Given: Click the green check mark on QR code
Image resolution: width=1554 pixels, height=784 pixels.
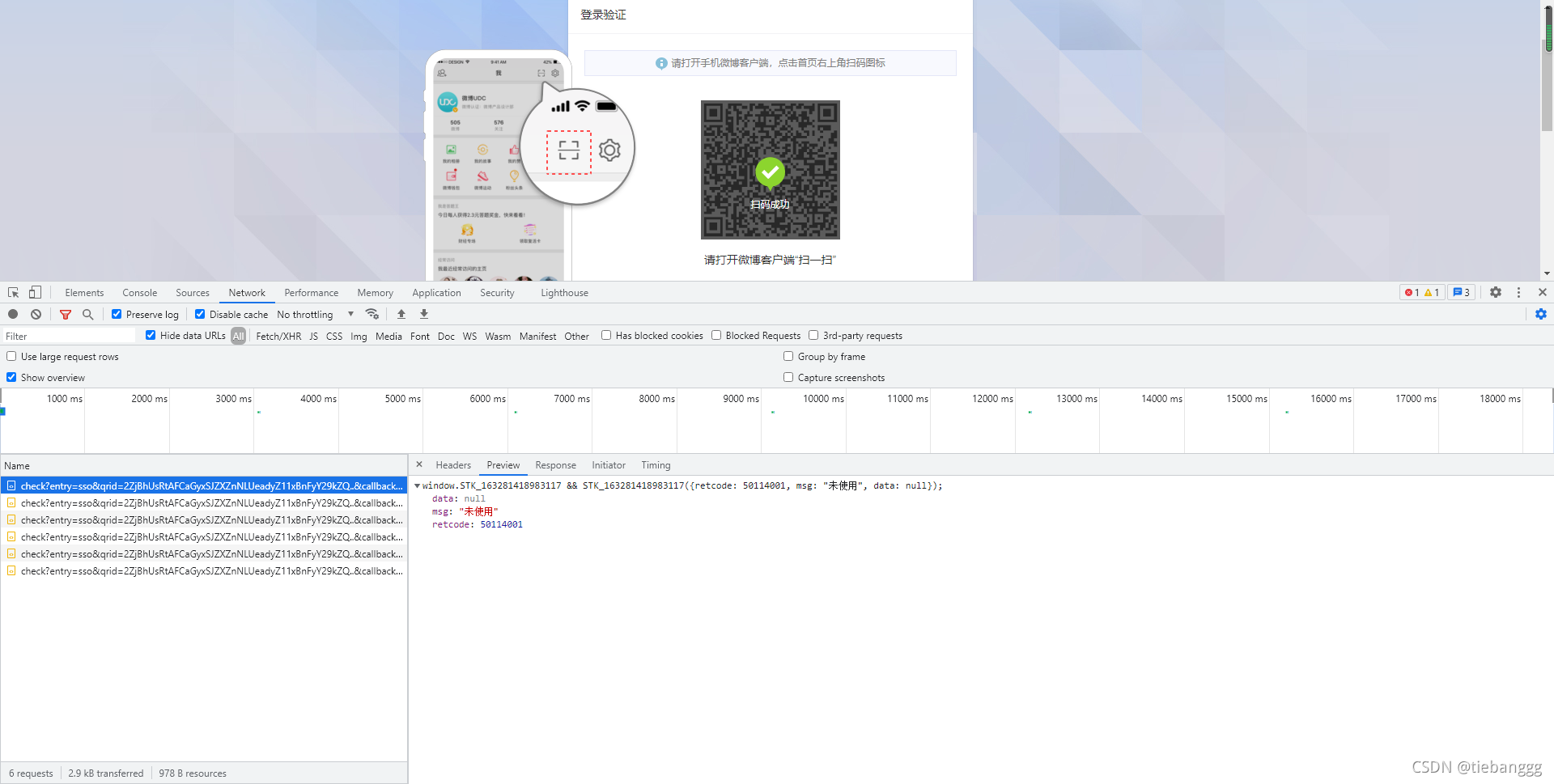Looking at the screenshot, I should click(771, 172).
